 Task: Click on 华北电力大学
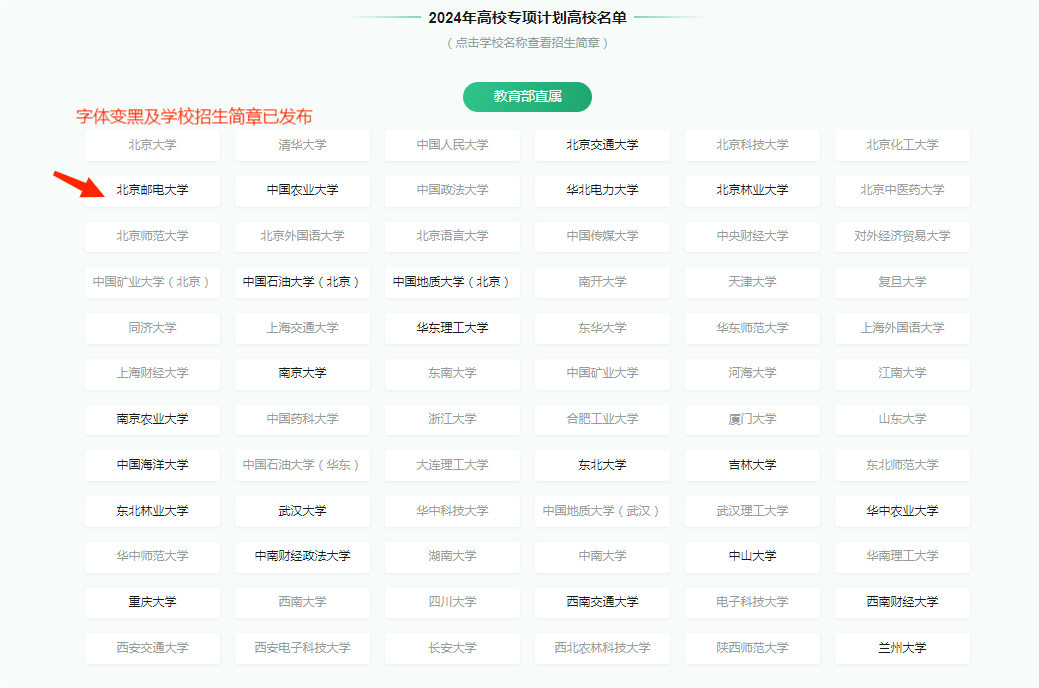(602, 190)
